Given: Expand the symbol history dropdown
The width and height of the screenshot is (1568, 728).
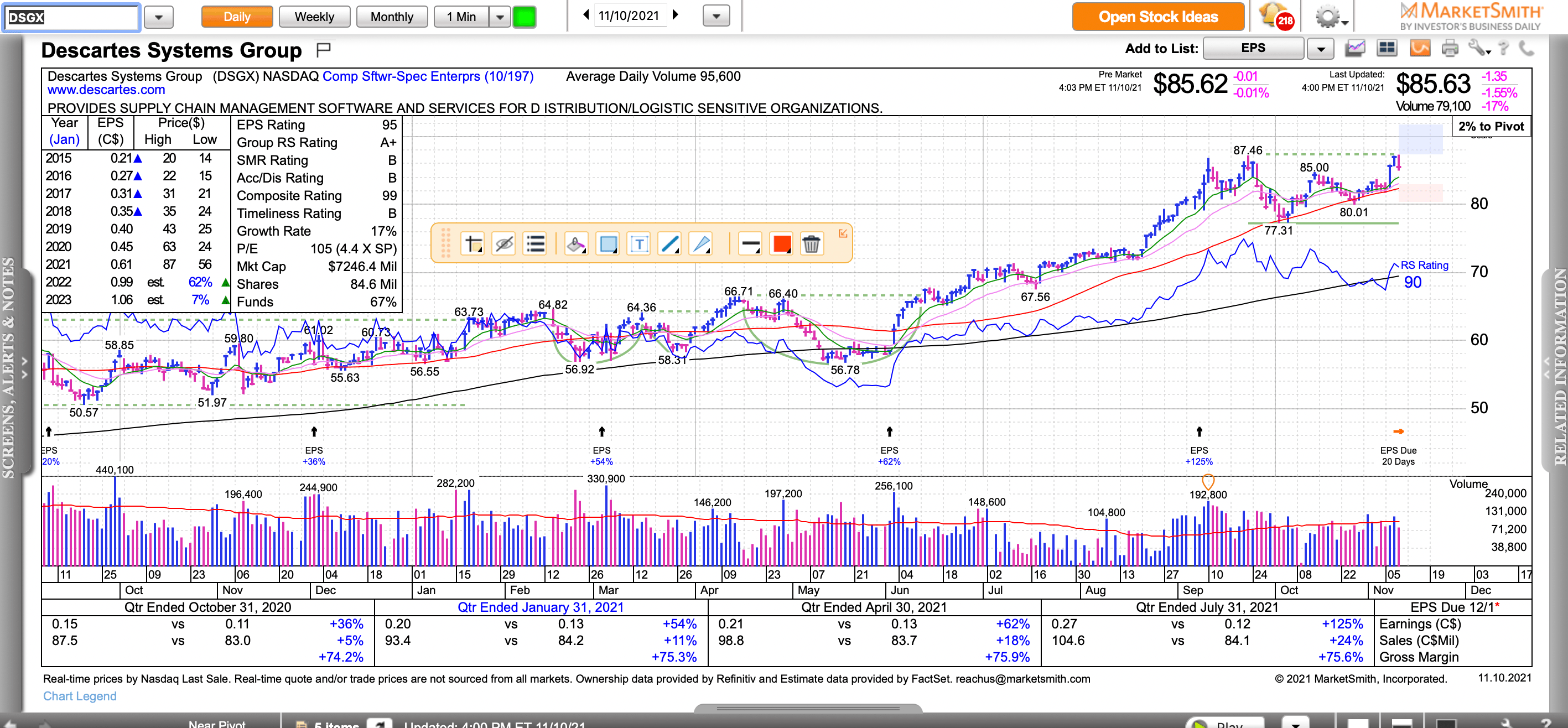Looking at the screenshot, I should 159,17.
